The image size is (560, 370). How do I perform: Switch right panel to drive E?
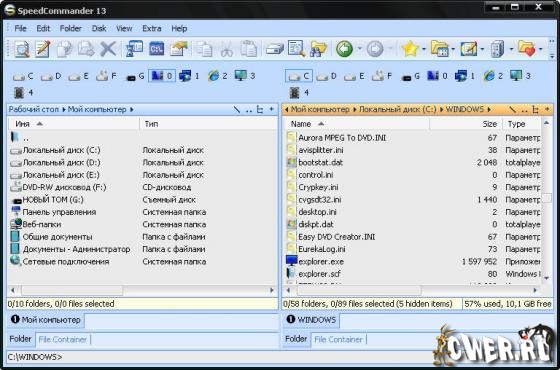point(355,76)
